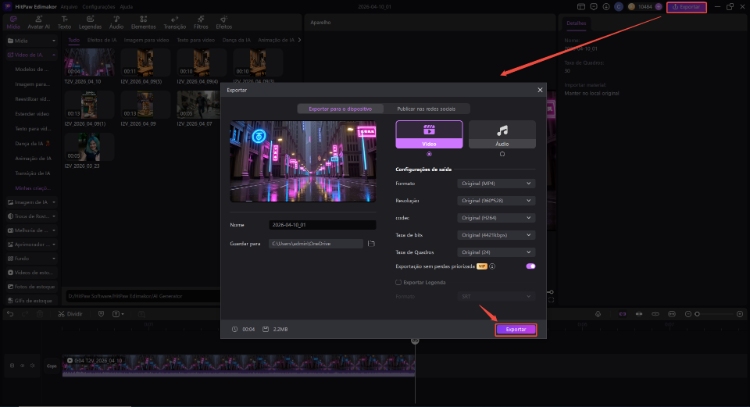The height and width of the screenshot is (407, 750).
Task: Click the zoom-out icon at timeline right
Action: (x=688, y=314)
